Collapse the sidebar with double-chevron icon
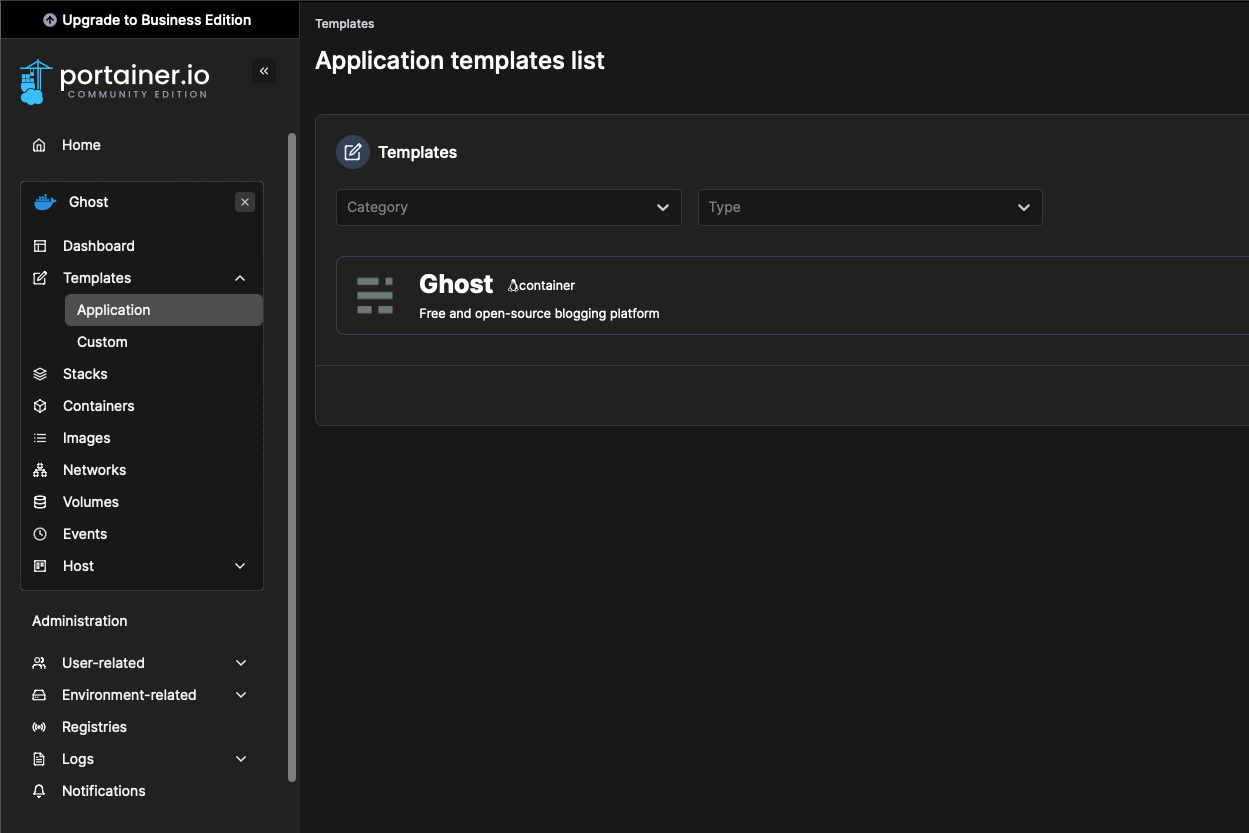 pos(264,71)
